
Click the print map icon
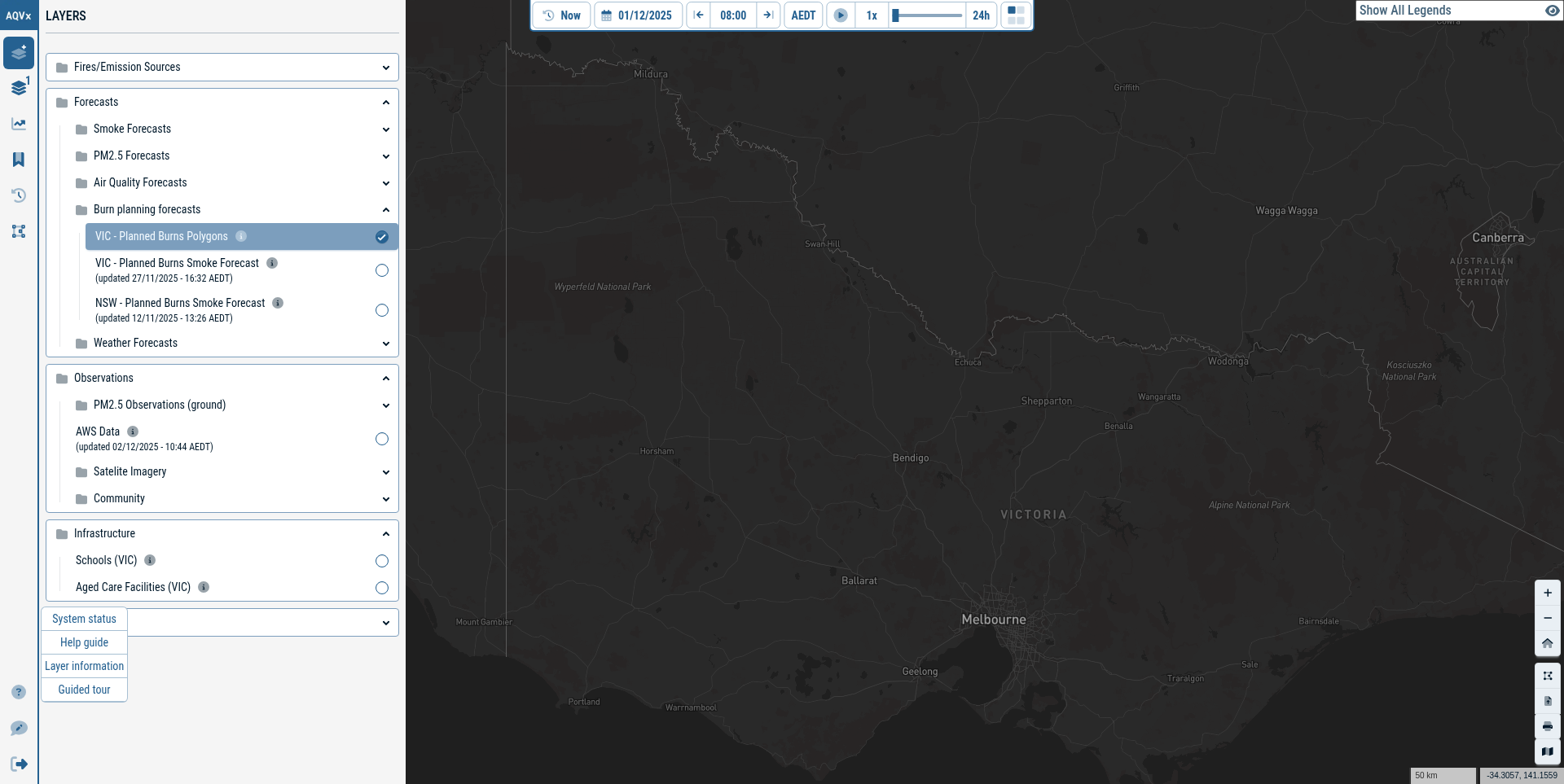point(1548,726)
